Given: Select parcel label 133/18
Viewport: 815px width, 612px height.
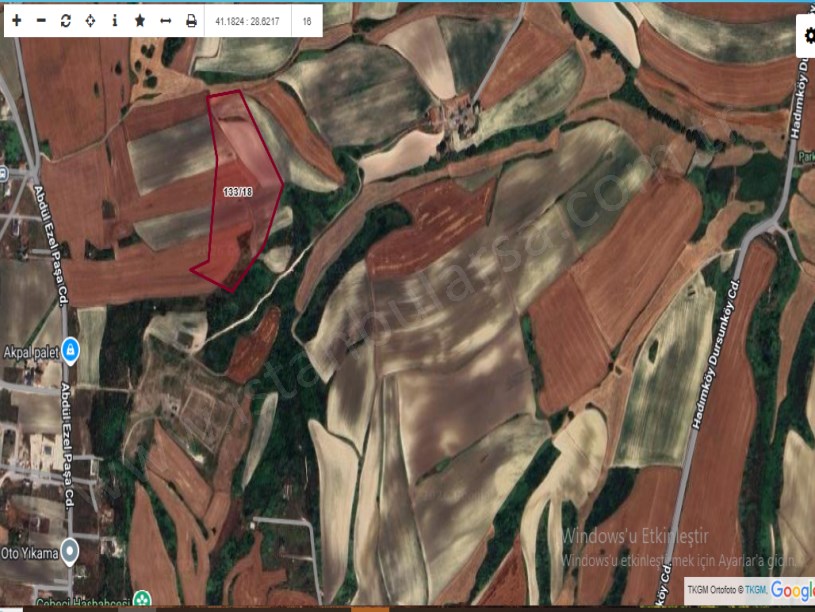Looking at the screenshot, I should point(238,190).
